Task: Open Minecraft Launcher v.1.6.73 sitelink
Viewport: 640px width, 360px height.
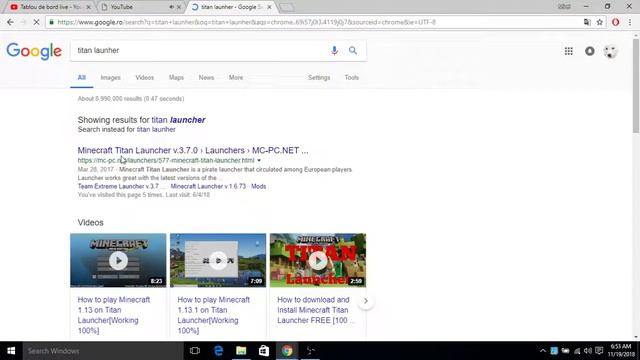Action: point(208,186)
